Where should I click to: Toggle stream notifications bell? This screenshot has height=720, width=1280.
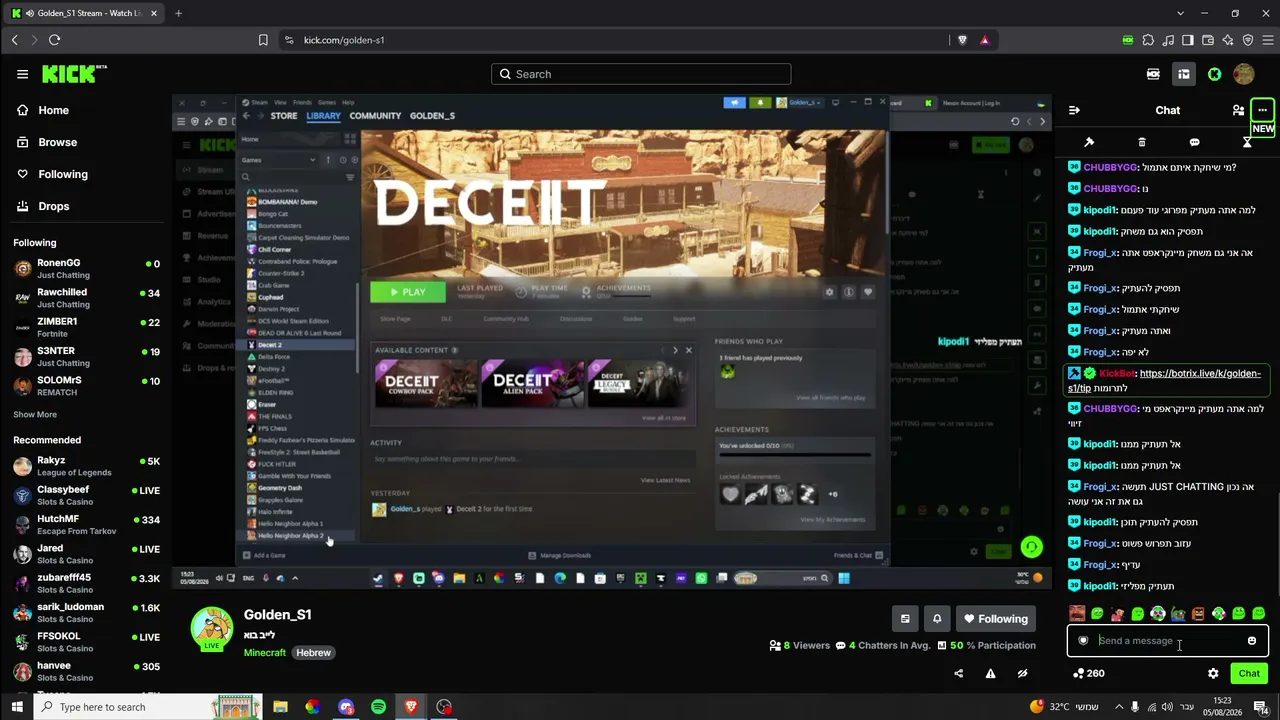937,619
